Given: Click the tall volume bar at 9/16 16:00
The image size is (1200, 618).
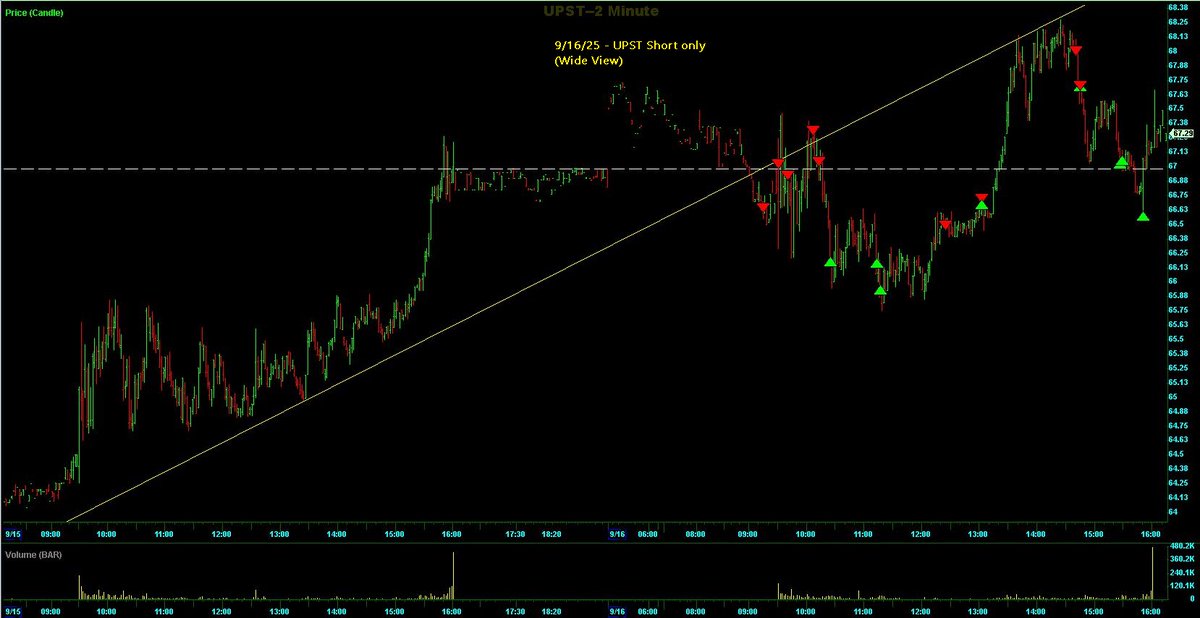Looking at the screenshot, I should pos(1154,573).
